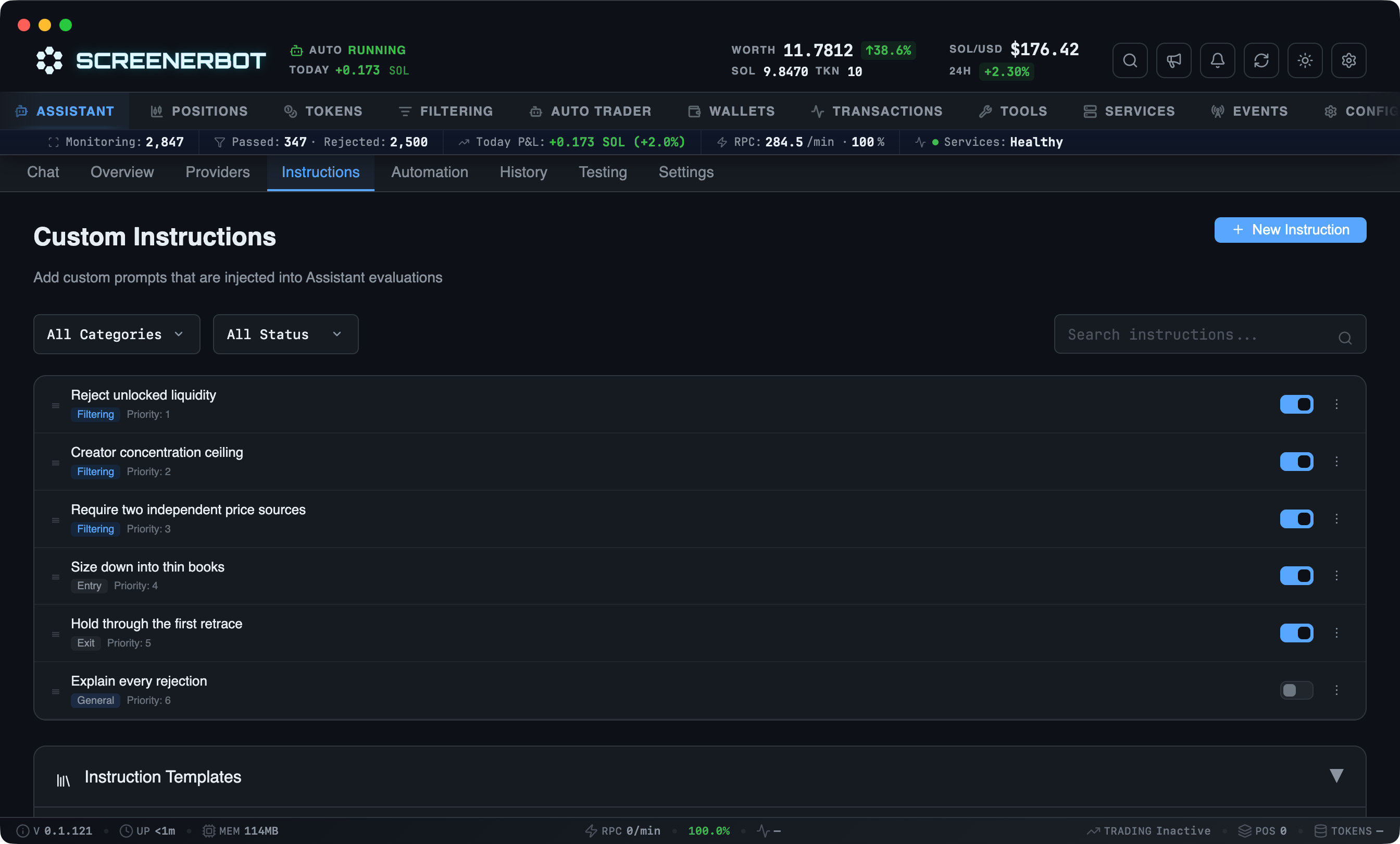Expand the Instruction Templates section arrow

pos(1336,776)
